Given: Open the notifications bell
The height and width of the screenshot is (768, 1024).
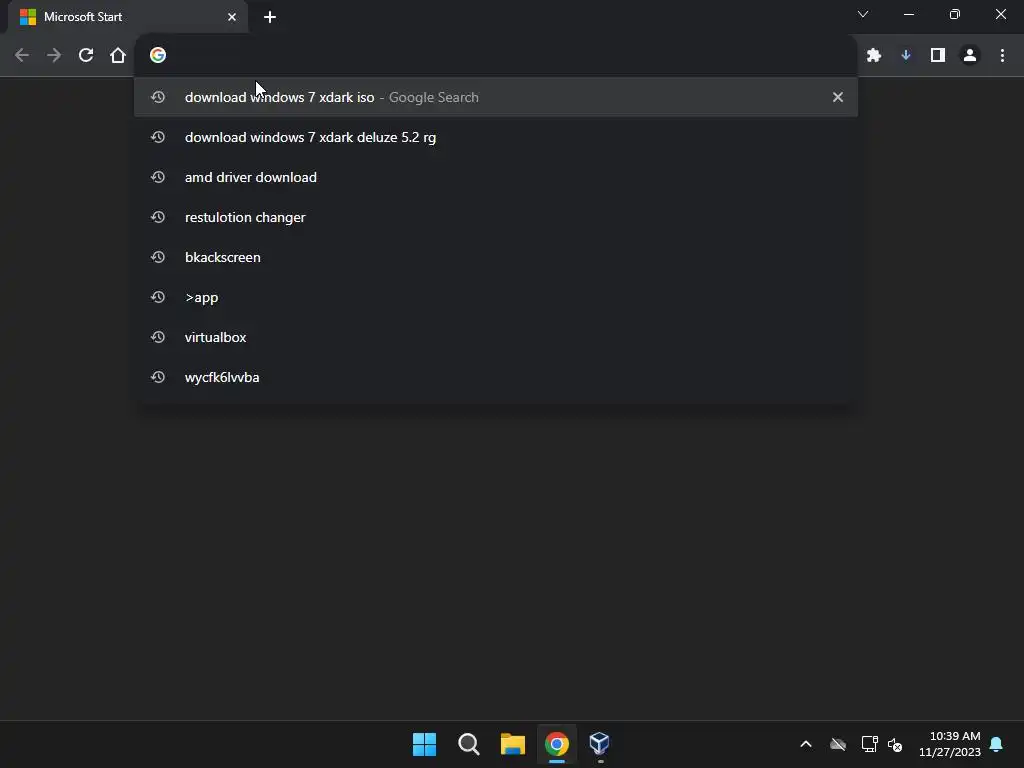Looking at the screenshot, I should pos(997,744).
